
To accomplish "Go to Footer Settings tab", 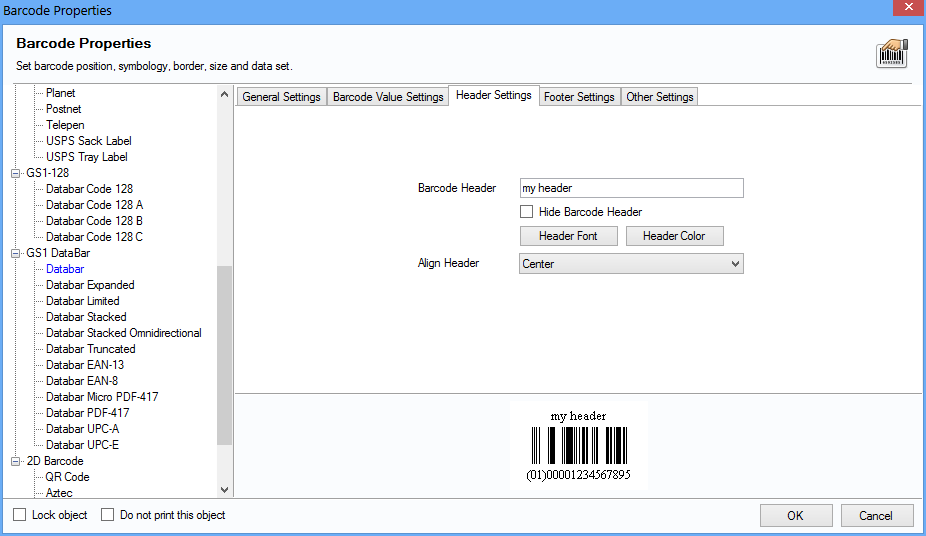I will 579,97.
